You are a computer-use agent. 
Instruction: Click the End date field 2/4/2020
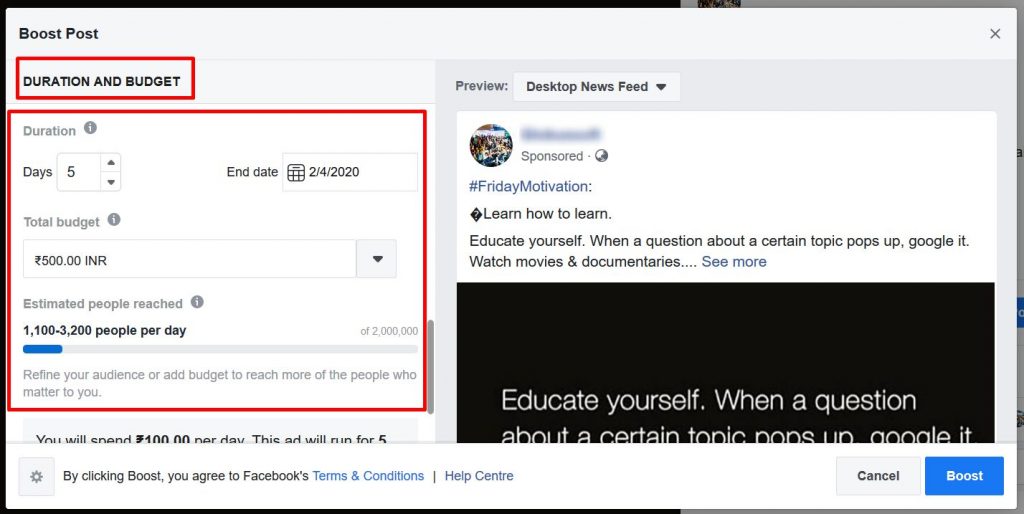[x=350, y=172]
